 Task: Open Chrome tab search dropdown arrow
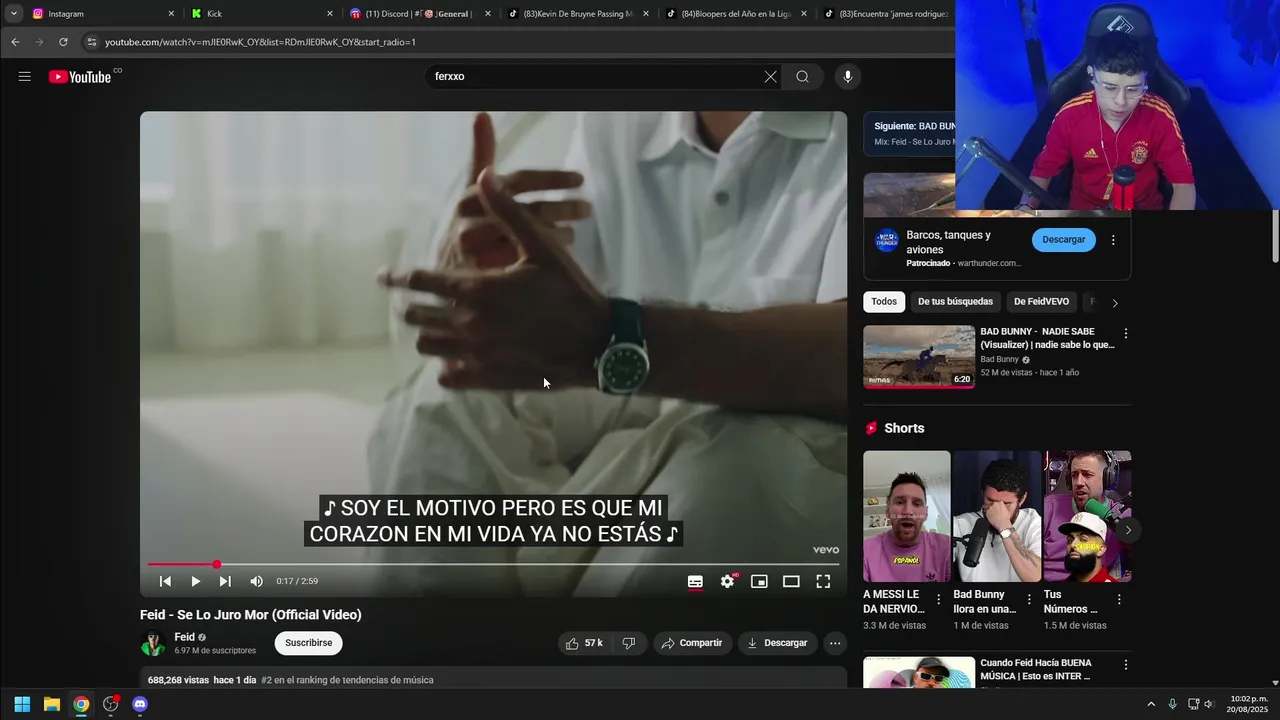pos(14,14)
